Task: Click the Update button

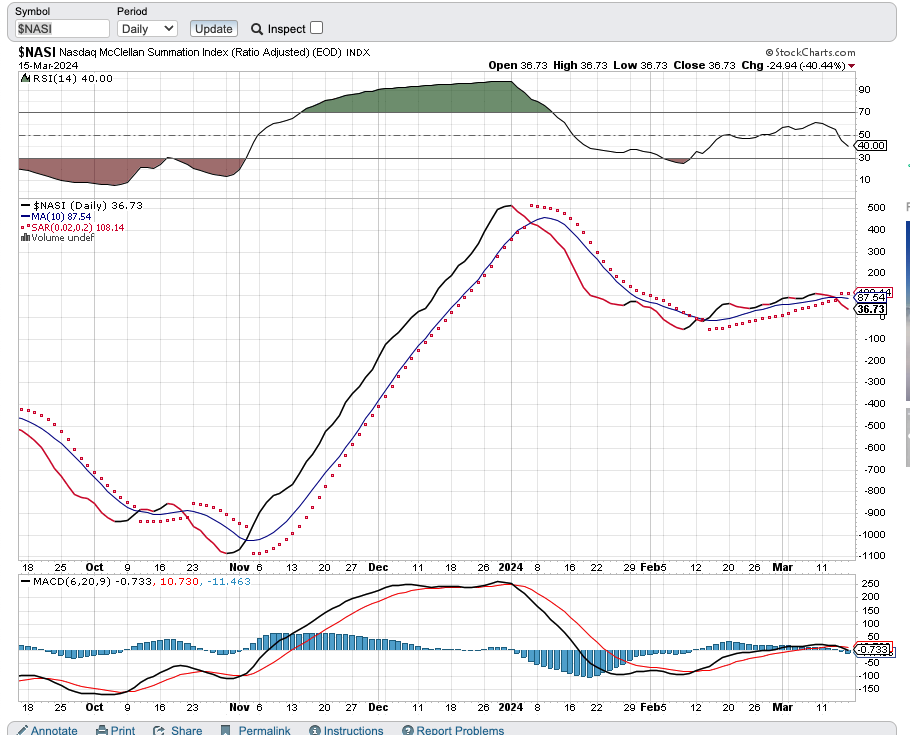Action: 214,28
